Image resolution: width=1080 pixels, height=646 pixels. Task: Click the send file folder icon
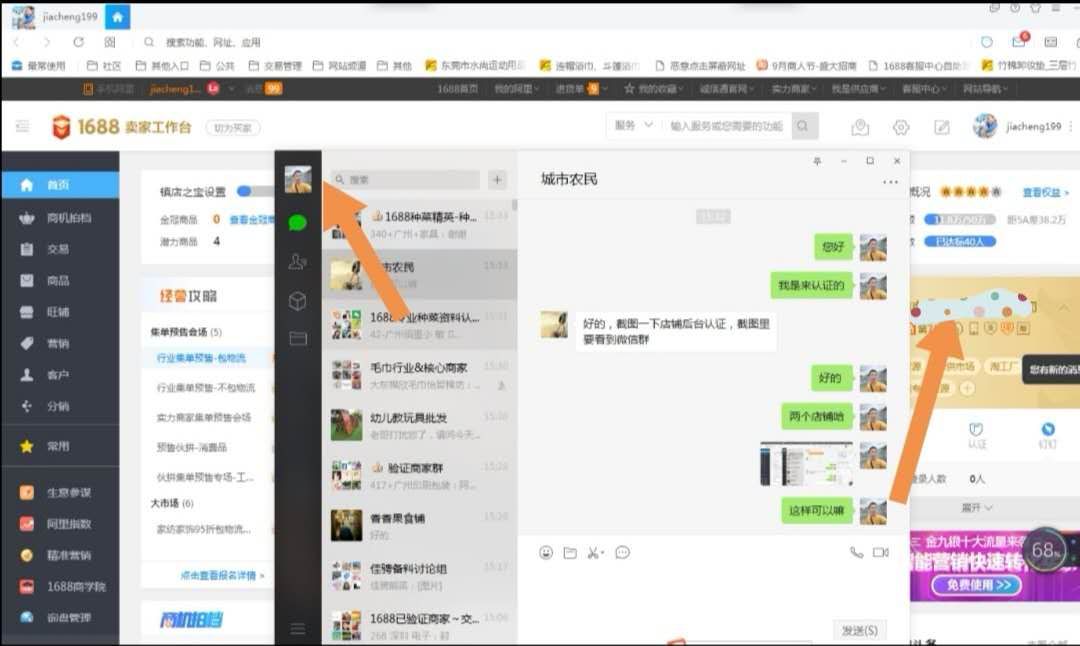(570, 552)
